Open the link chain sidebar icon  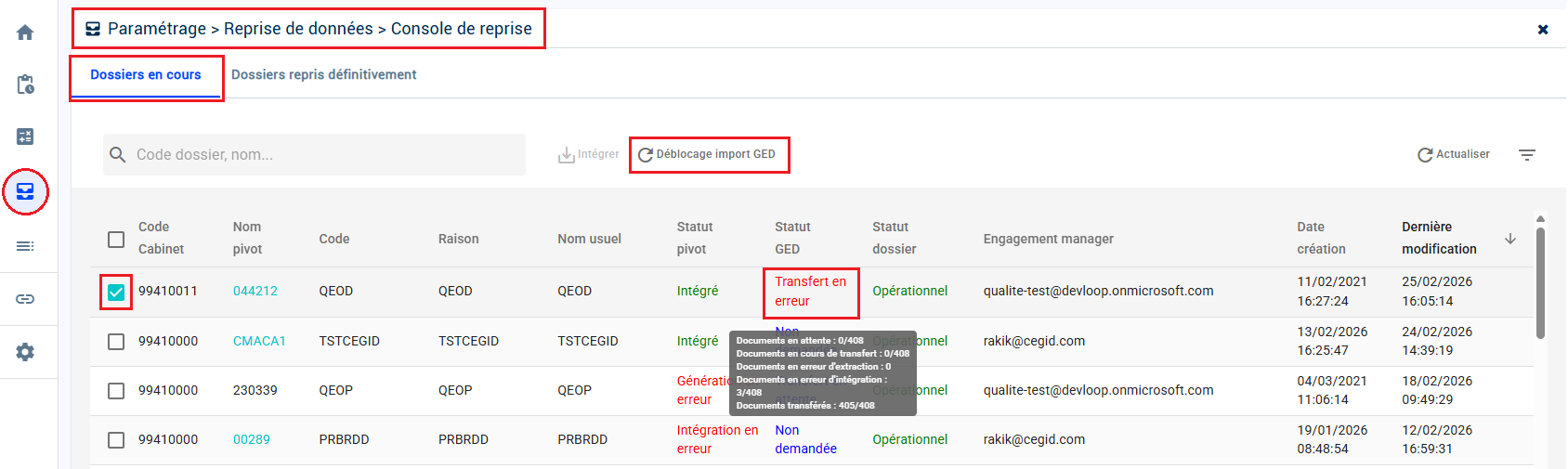(x=25, y=299)
